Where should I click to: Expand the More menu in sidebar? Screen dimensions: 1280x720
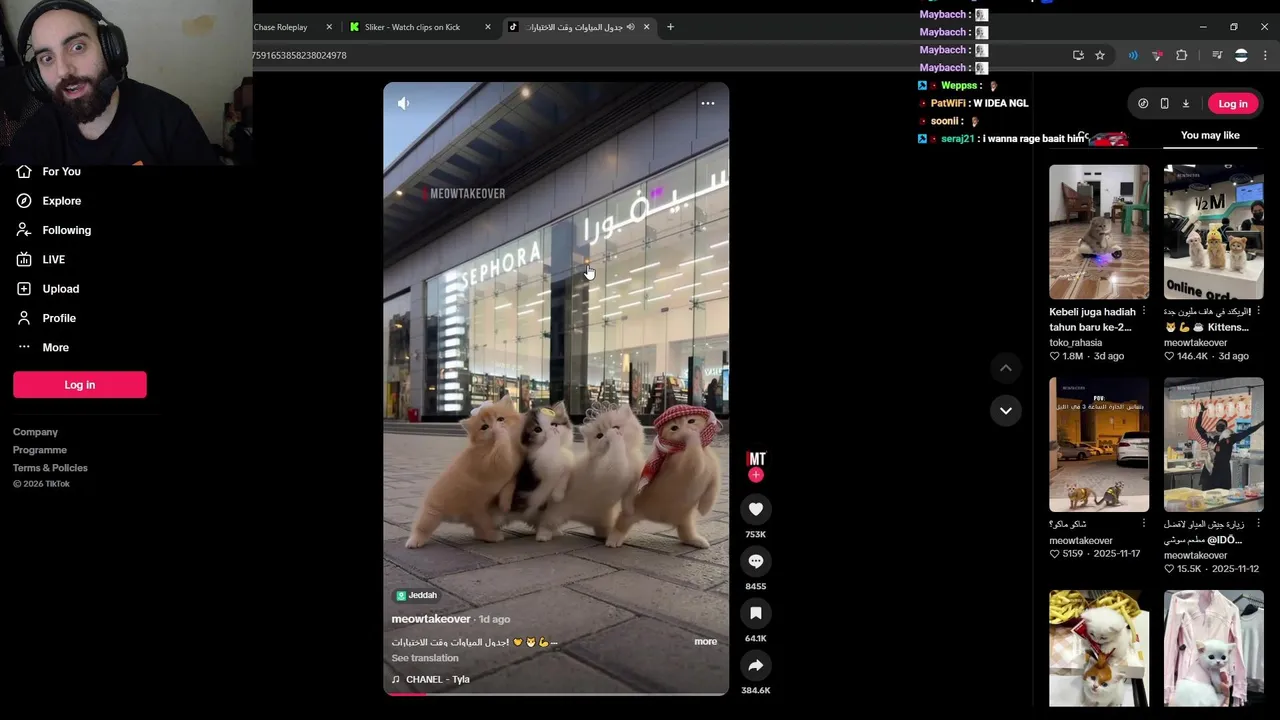click(43, 347)
